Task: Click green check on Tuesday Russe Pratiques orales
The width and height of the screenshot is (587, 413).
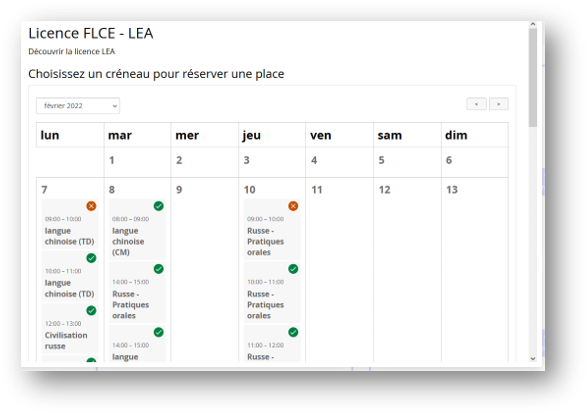Action: click(159, 269)
